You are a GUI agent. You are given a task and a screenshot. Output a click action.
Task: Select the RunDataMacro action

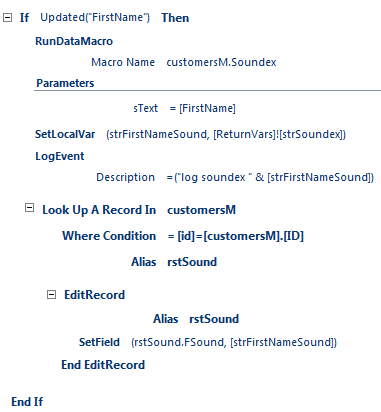point(74,41)
